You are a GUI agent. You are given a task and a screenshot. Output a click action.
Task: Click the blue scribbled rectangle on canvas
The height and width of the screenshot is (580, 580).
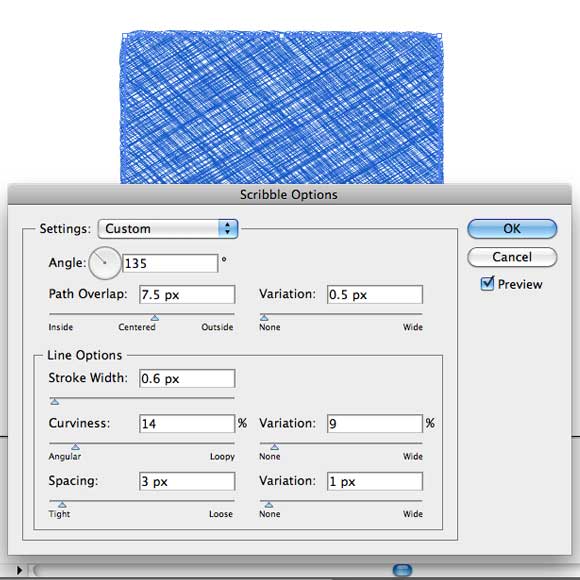click(x=282, y=107)
